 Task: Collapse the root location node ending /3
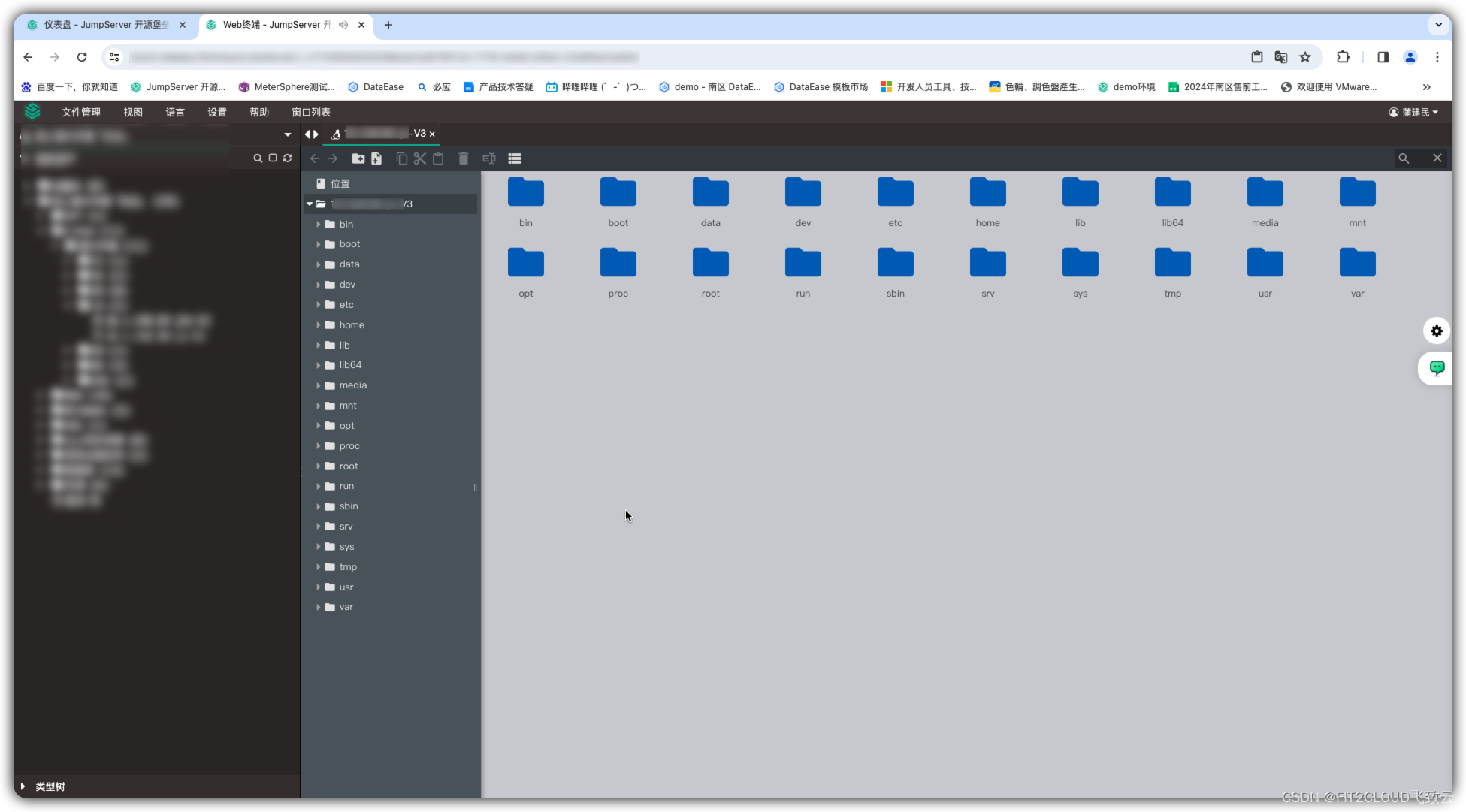(x=309, y=204)
